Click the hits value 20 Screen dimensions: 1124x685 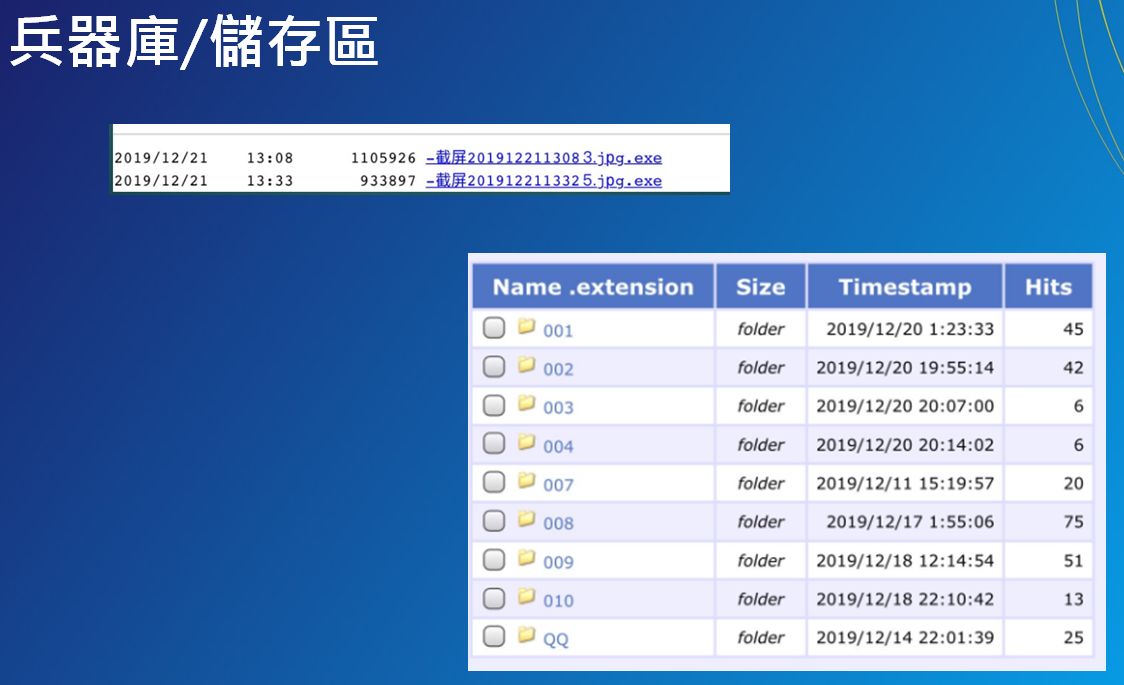point(1073,484)
